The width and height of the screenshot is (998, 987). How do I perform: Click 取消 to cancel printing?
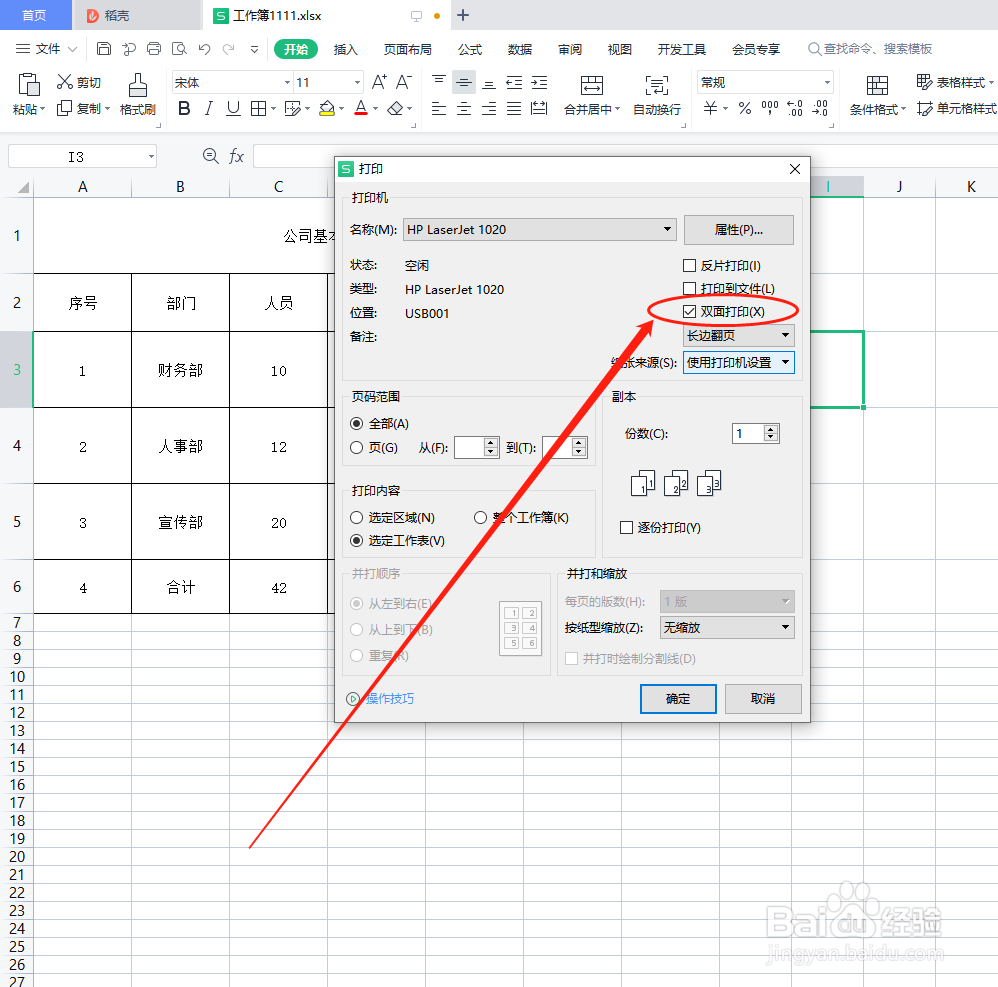click(x=763, y=699)
